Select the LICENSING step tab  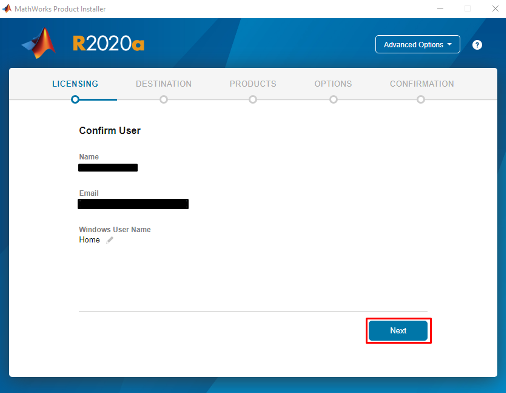pos(75,84)
